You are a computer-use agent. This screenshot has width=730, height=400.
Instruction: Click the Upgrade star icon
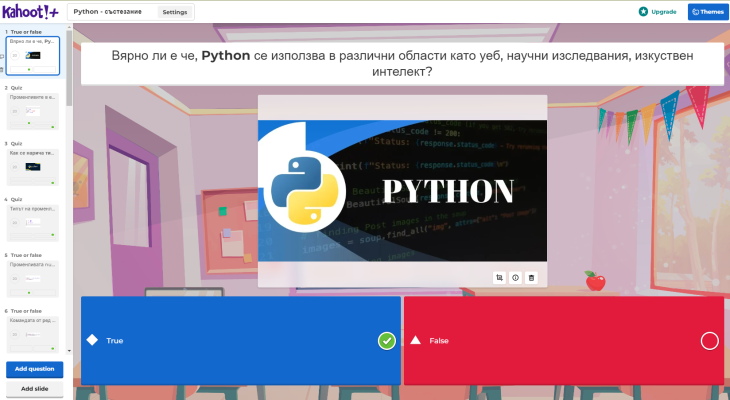pyautogui.click(x=643, y=12)
